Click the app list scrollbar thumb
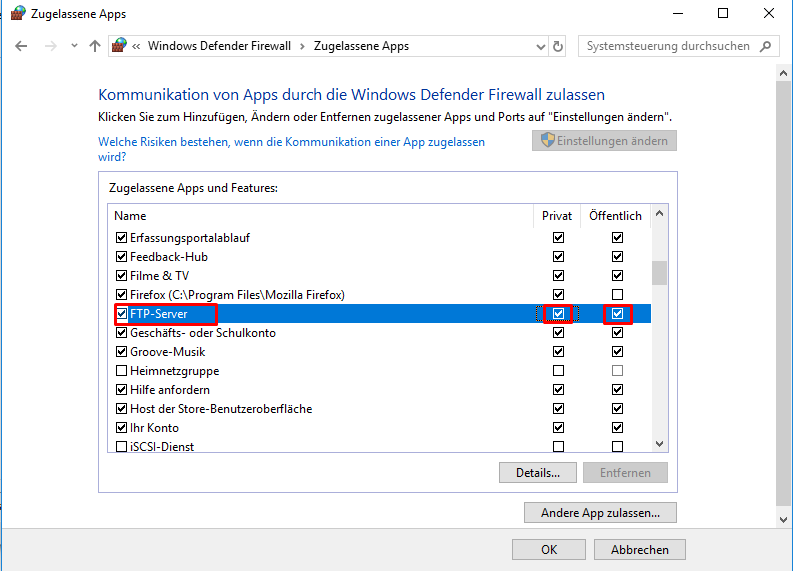793x571 pixels. tap(659, 273)
